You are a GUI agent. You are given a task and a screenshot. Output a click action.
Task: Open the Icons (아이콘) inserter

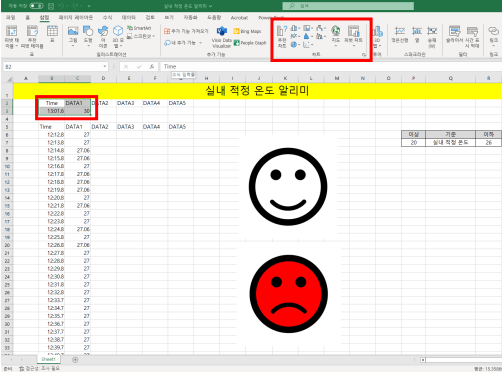tap(103, 36)
